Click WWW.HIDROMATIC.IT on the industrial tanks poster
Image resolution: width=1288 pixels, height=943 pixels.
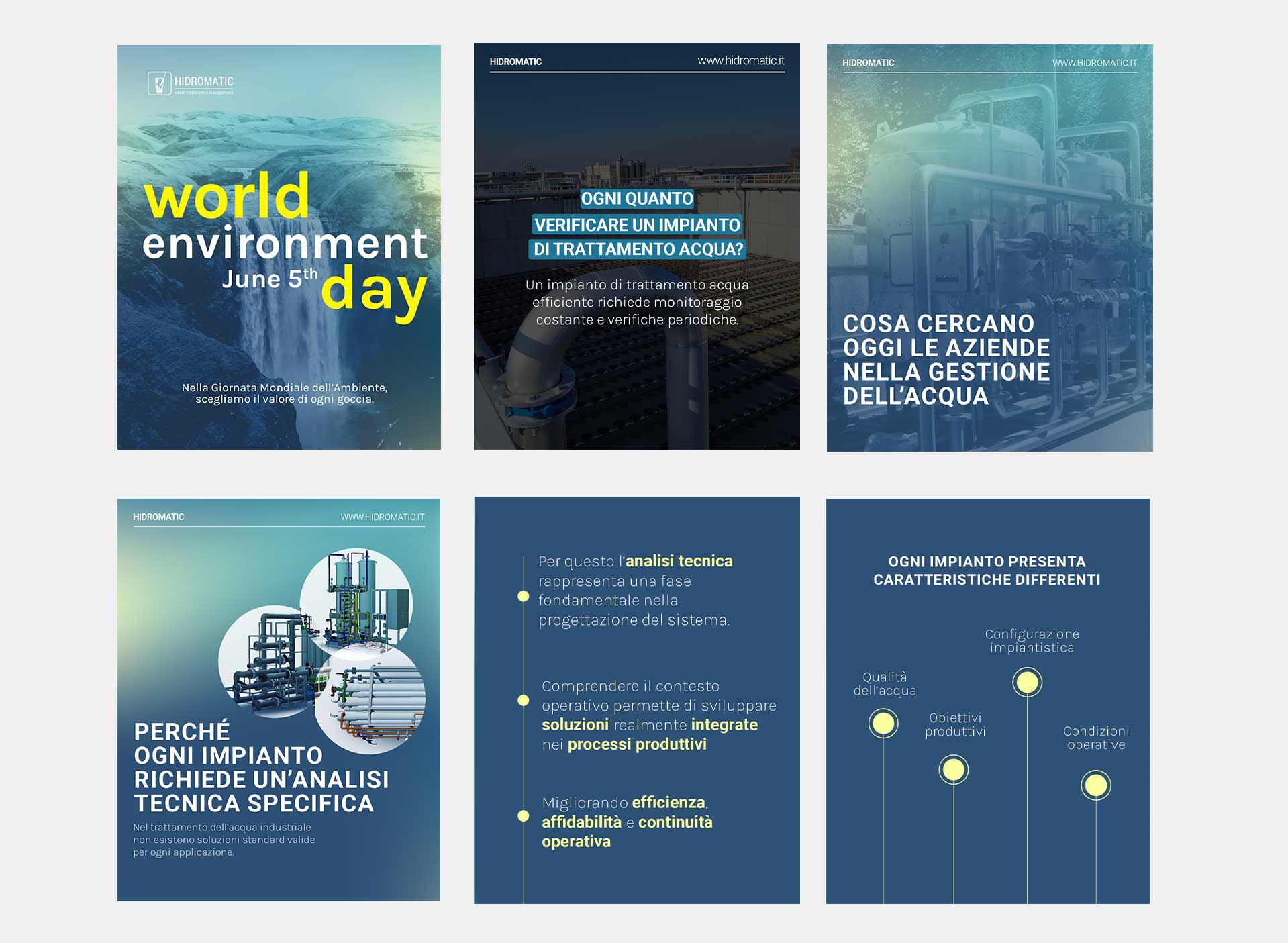click(x=1095, y=63)
